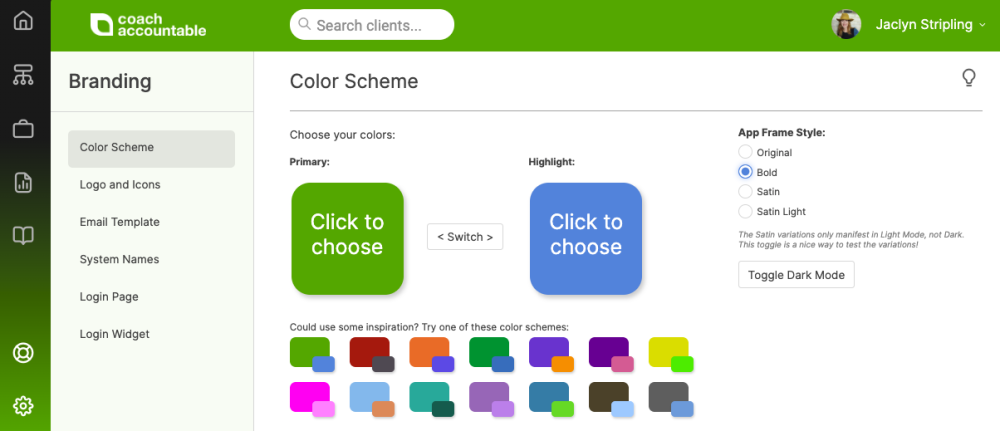Open the Home icon in sidebar

[24, 21]
